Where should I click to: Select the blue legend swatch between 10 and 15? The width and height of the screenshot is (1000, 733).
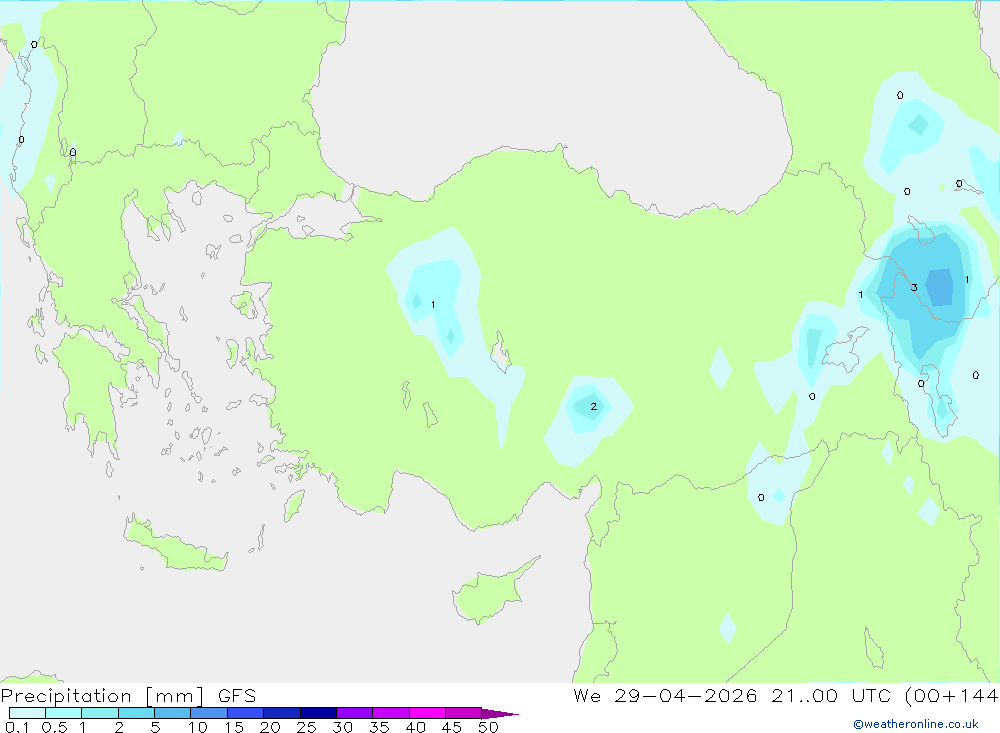[209, 713]
